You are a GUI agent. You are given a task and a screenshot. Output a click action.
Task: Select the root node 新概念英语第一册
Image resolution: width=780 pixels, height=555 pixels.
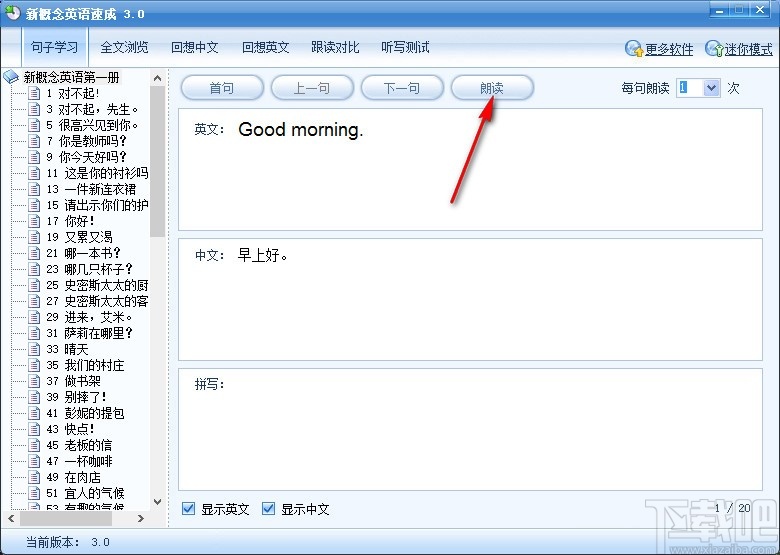point(72,77)
